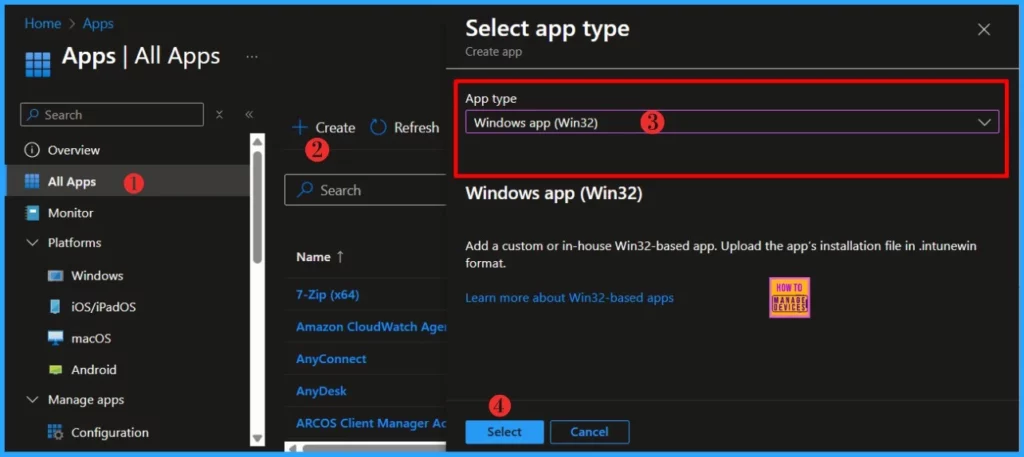Click the magnifier icon in sidebar search

pyautogui.click(x=34, y=115)
